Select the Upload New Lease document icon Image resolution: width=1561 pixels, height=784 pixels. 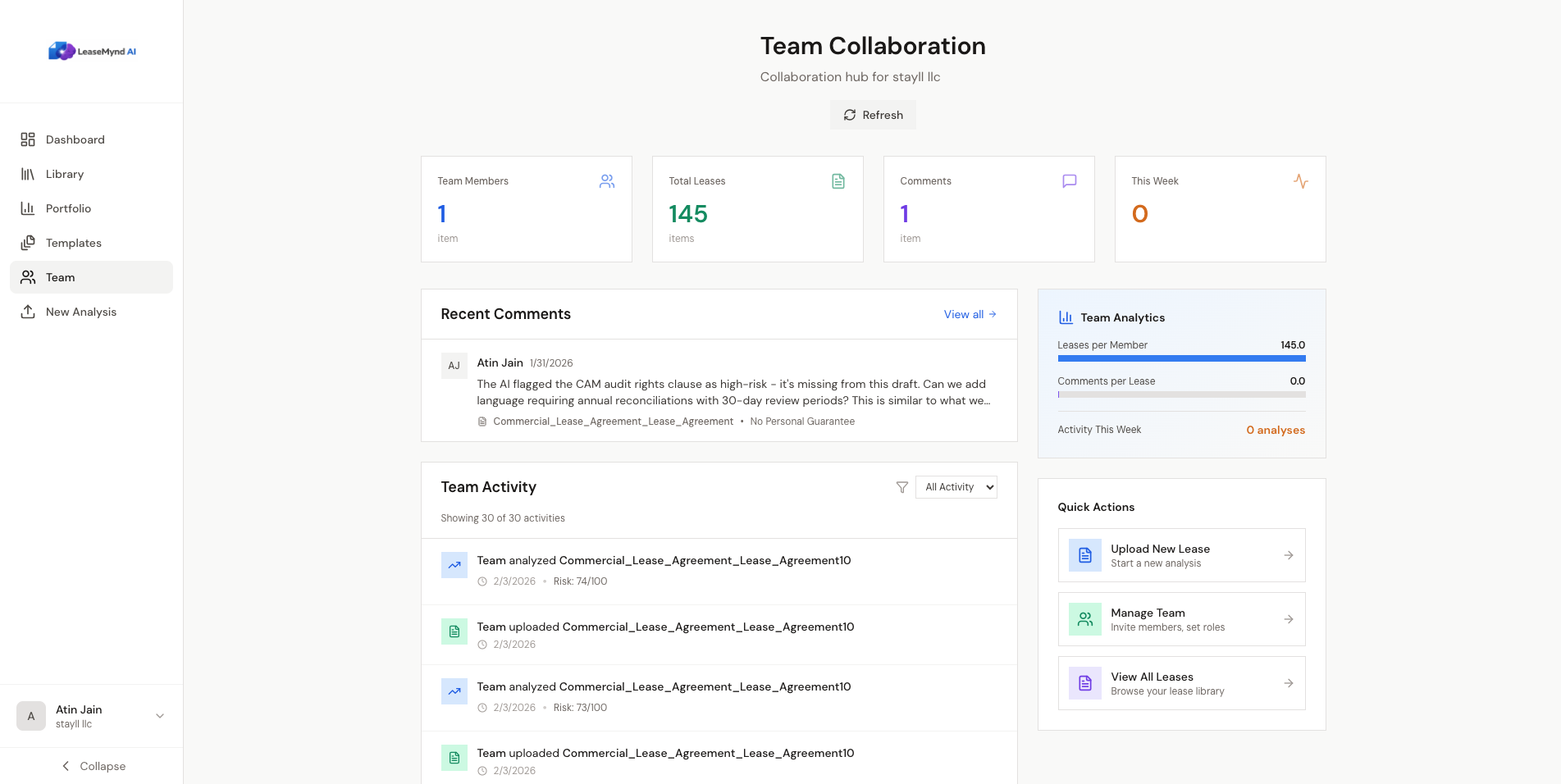tap(1084, 555)
